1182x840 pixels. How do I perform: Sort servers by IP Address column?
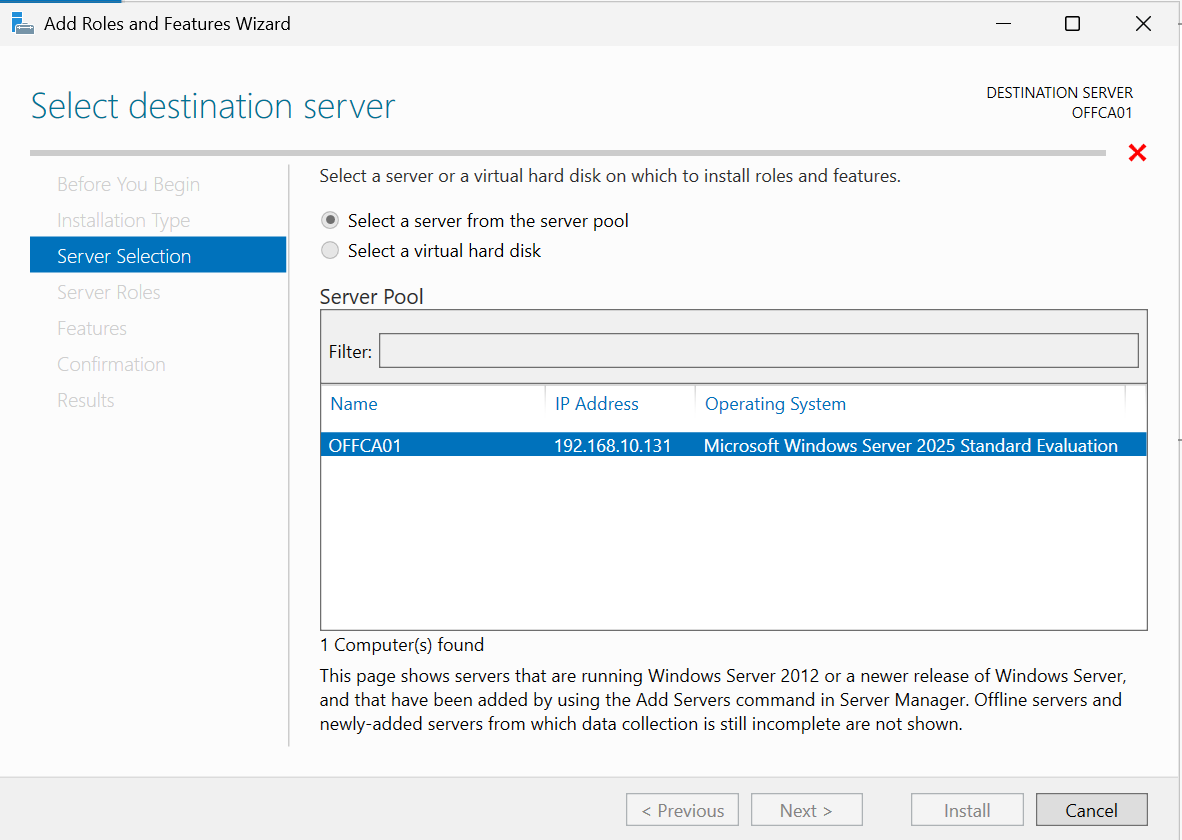point(596,404)
